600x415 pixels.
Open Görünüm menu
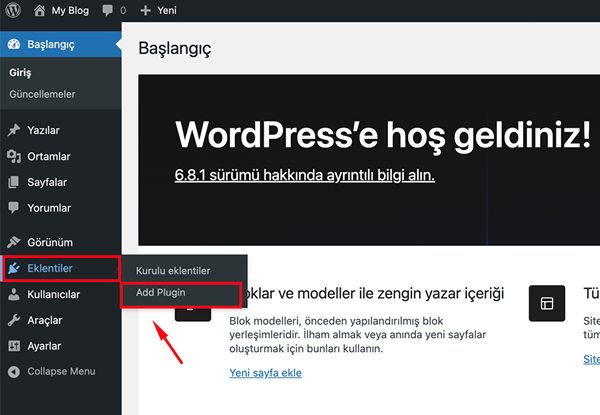tap(61, 242)
